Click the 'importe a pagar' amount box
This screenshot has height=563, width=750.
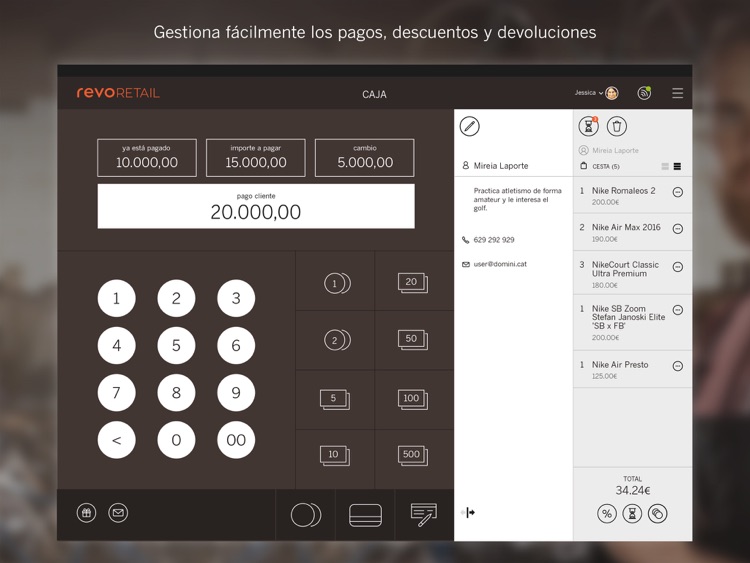click(x=255, y=158)
